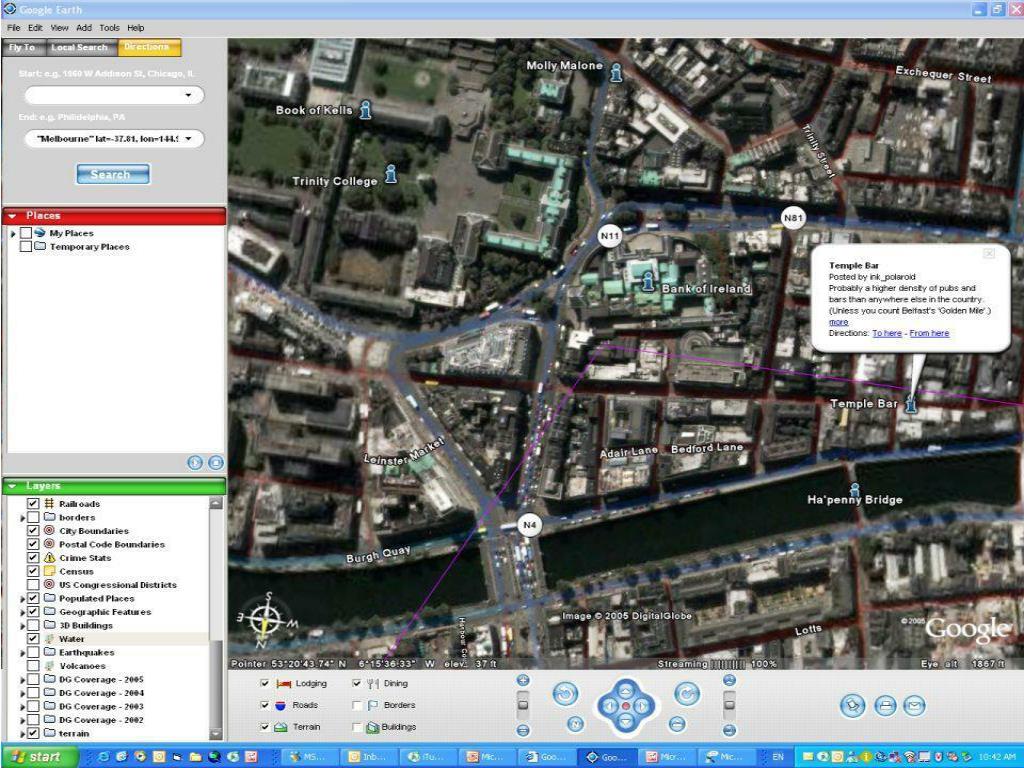Click the Molly Malone placemark icon

click(616, 72)
